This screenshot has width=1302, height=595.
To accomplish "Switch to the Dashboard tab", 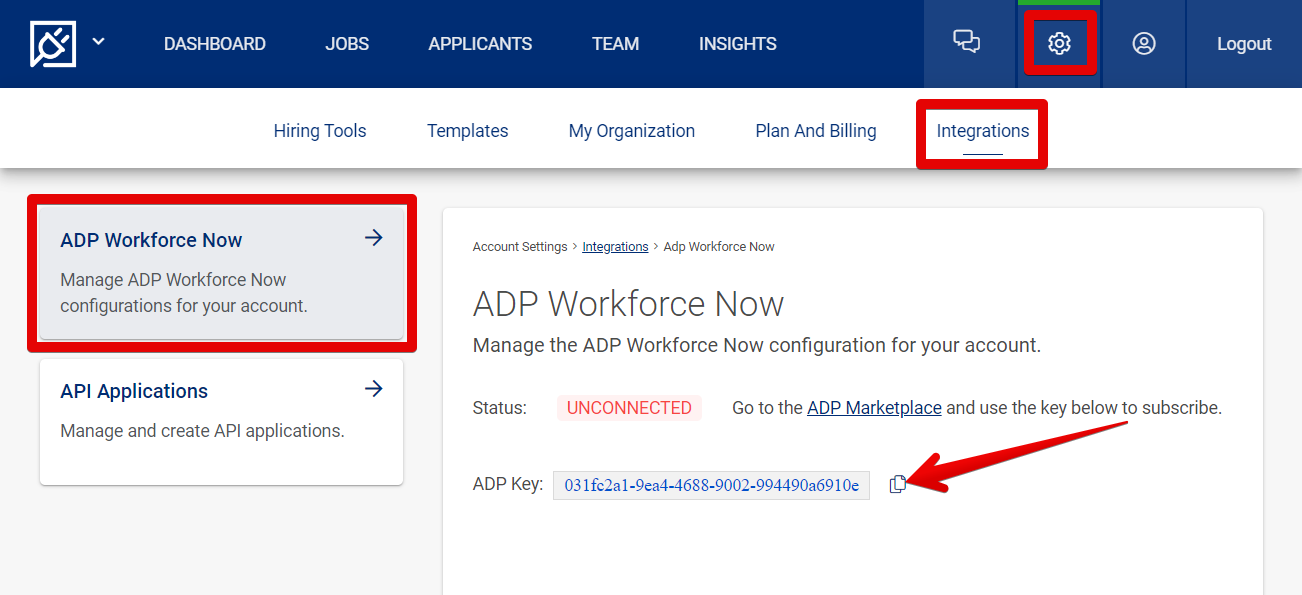I will (x=215, y=43).
